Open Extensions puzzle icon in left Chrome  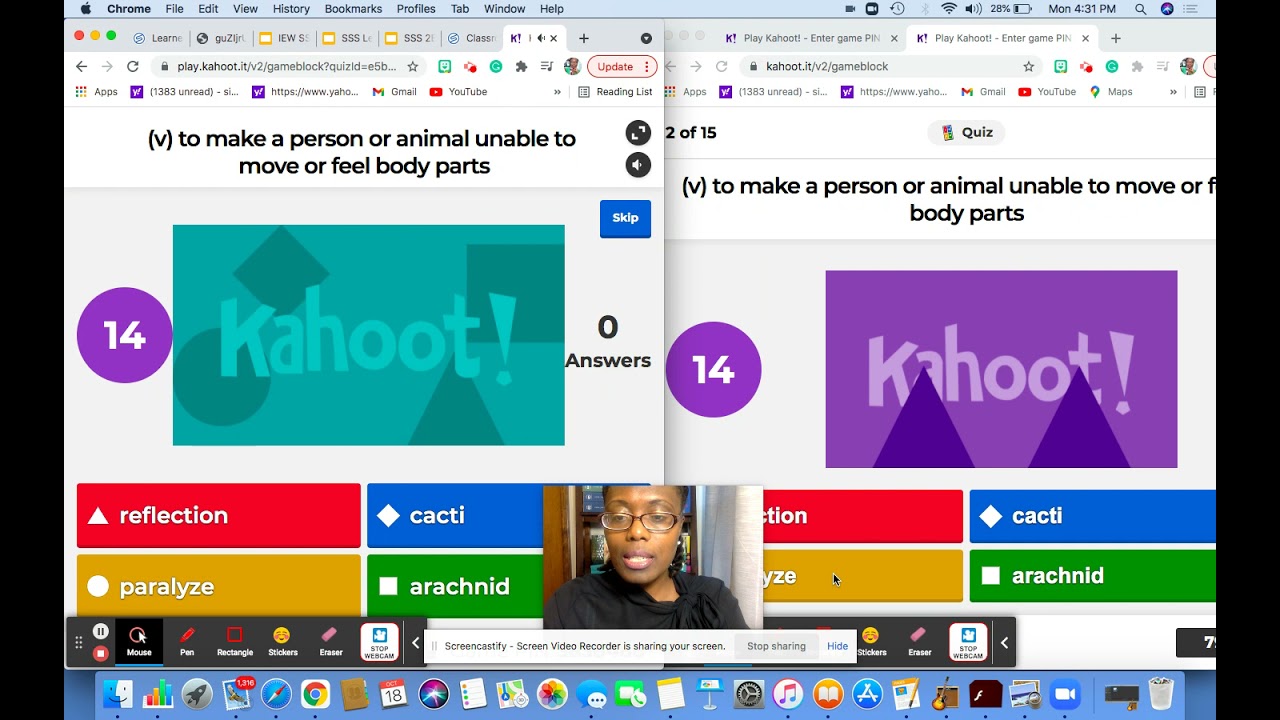tap(521, 66)
